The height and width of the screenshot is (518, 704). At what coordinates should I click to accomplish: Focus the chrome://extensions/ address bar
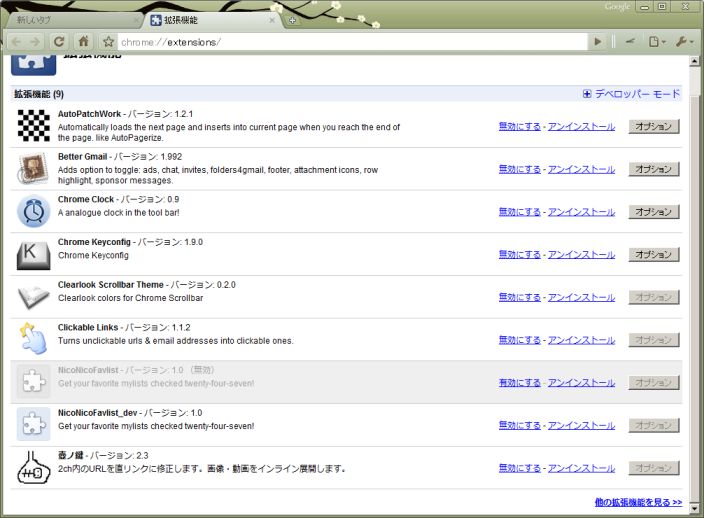(x=352, y=42)
